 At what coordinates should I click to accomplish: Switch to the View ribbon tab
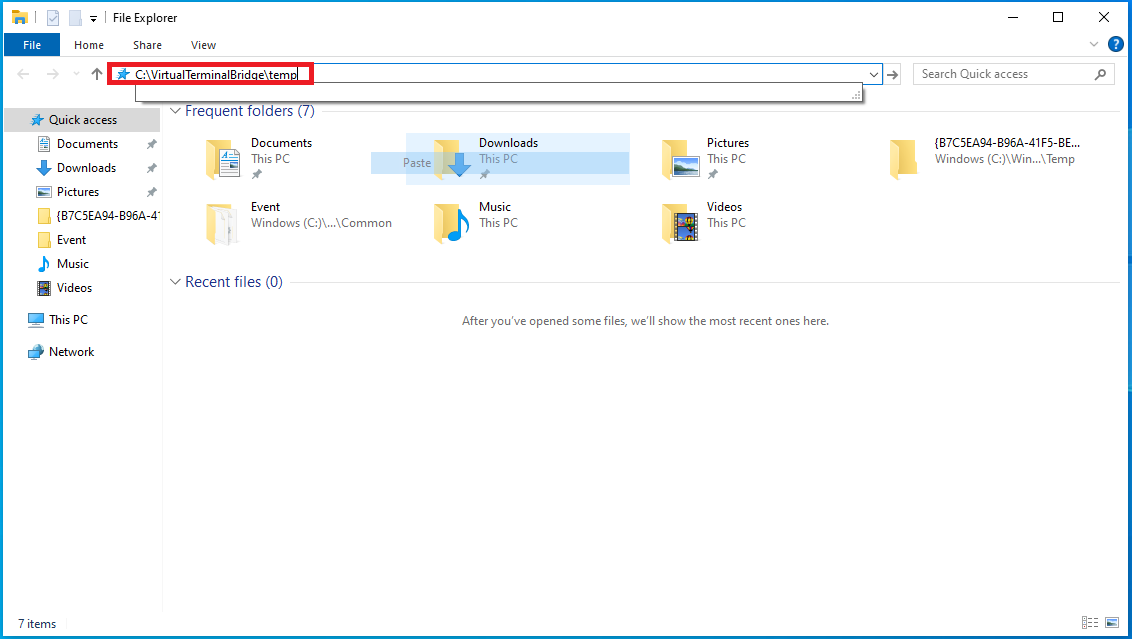point(204,45)
